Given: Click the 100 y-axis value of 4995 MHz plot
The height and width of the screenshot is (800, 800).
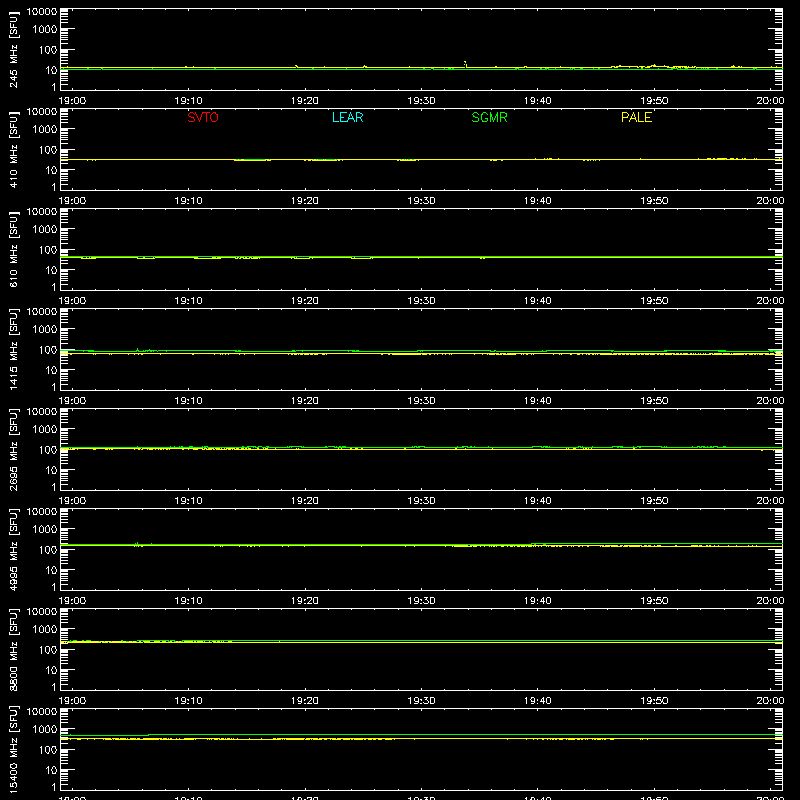Looking at the screenshot, I should point(48,550).
